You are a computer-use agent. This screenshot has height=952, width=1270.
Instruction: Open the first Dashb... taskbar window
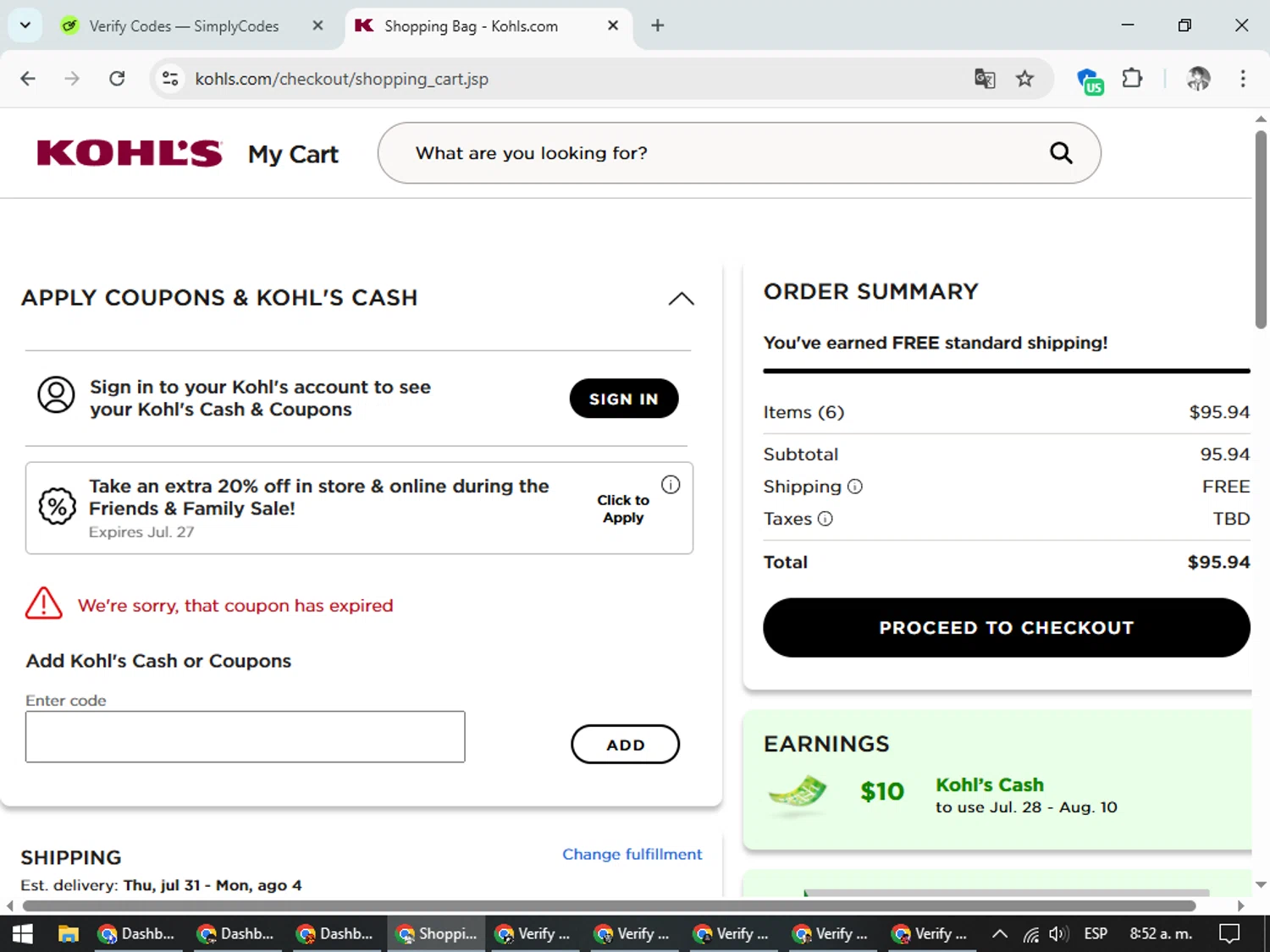click(x=136, y=933)
